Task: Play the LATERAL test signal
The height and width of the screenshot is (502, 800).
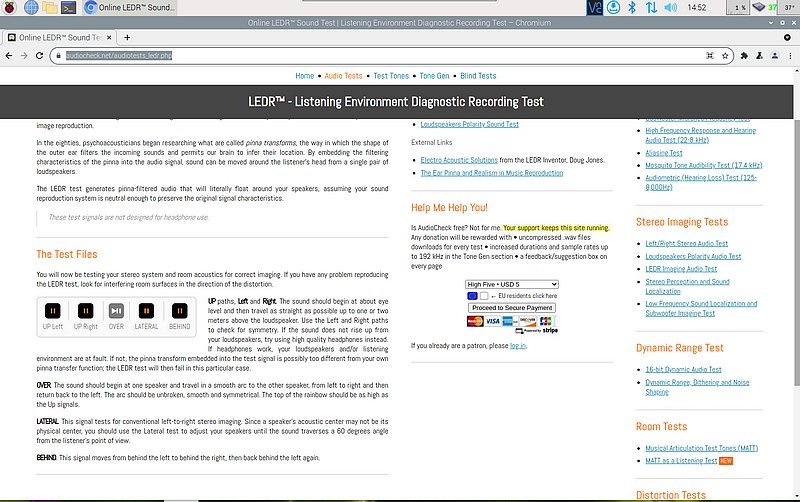Action: 146,311
